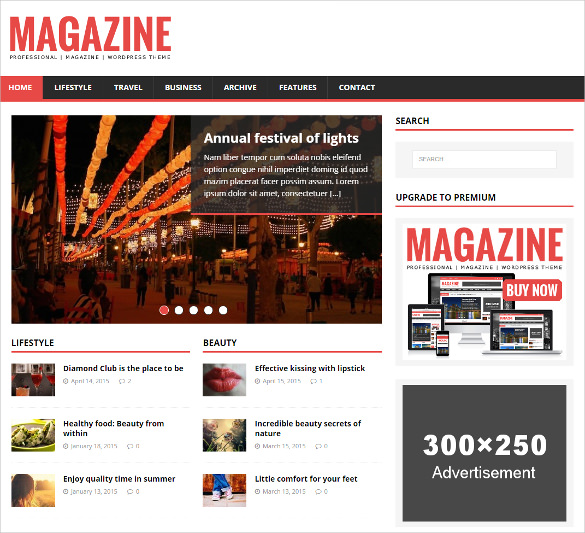
Task: Select the fourth slider dot
Action: click(208, 310)
